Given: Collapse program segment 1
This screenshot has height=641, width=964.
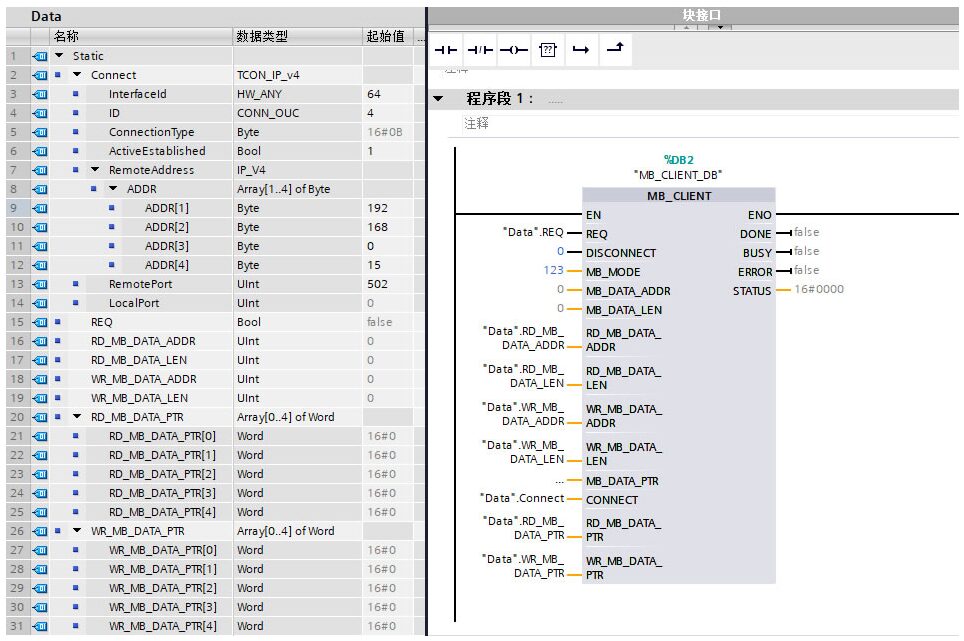Looking at the screenshot, I should tap(438, 98).
